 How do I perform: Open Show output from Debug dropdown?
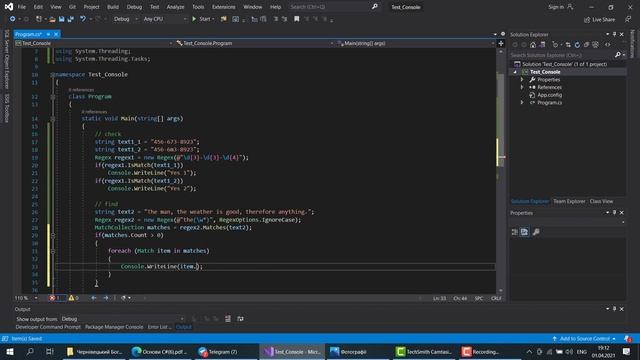[122, 319]
